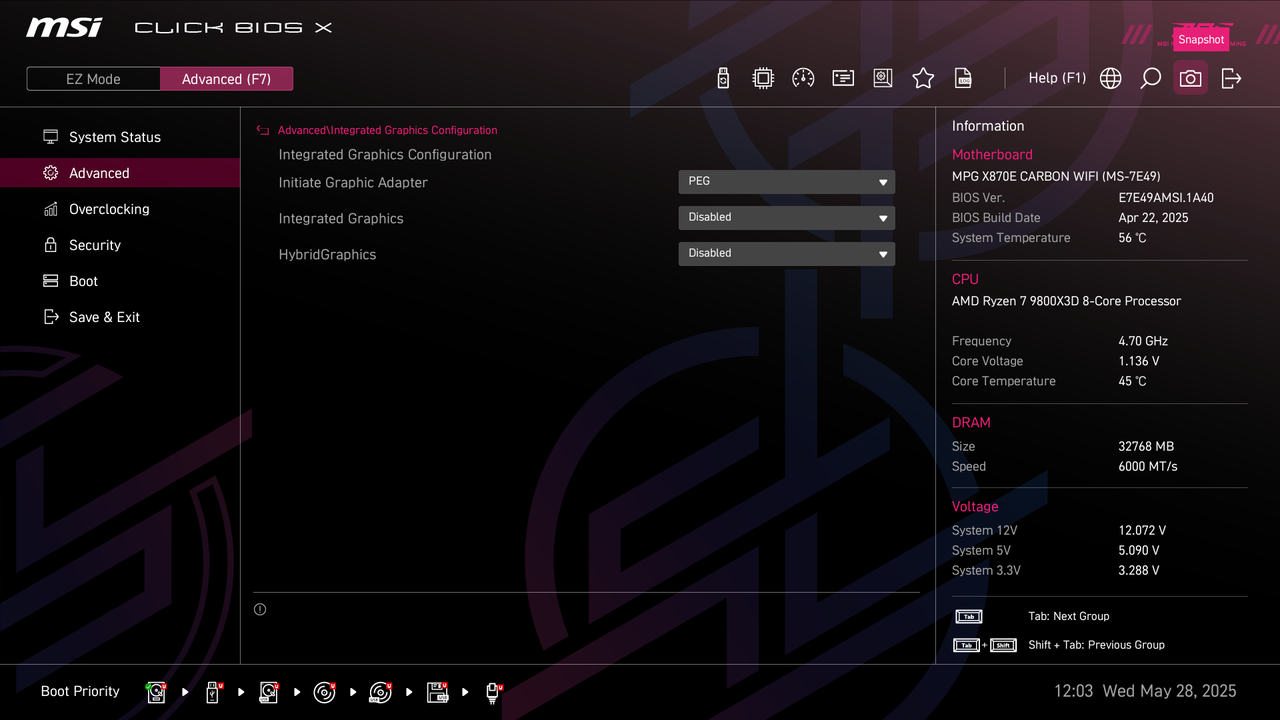Click the Tab: Next Group hint

click(1068, 616)
